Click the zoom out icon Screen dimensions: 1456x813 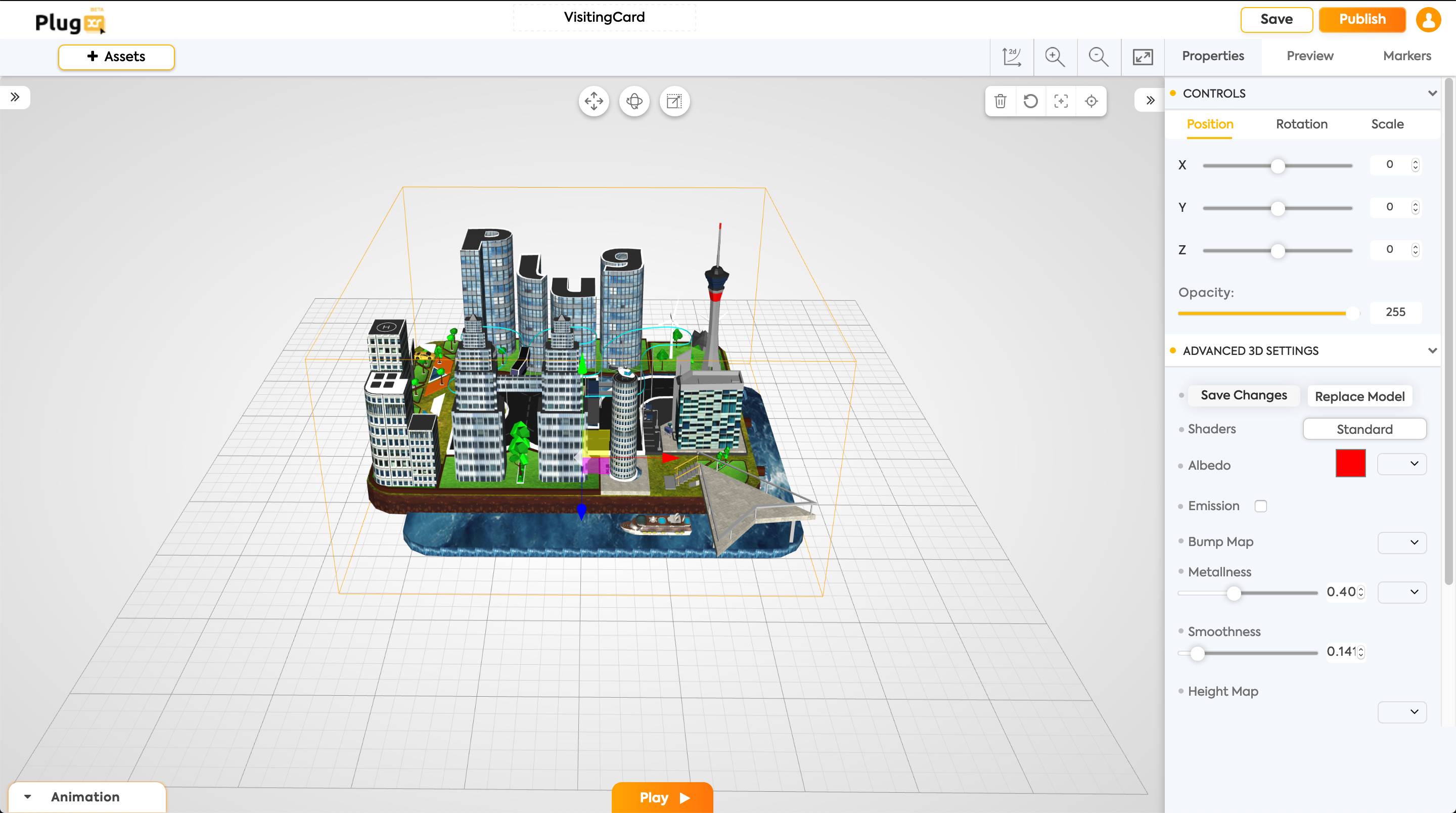[1099, 56]
